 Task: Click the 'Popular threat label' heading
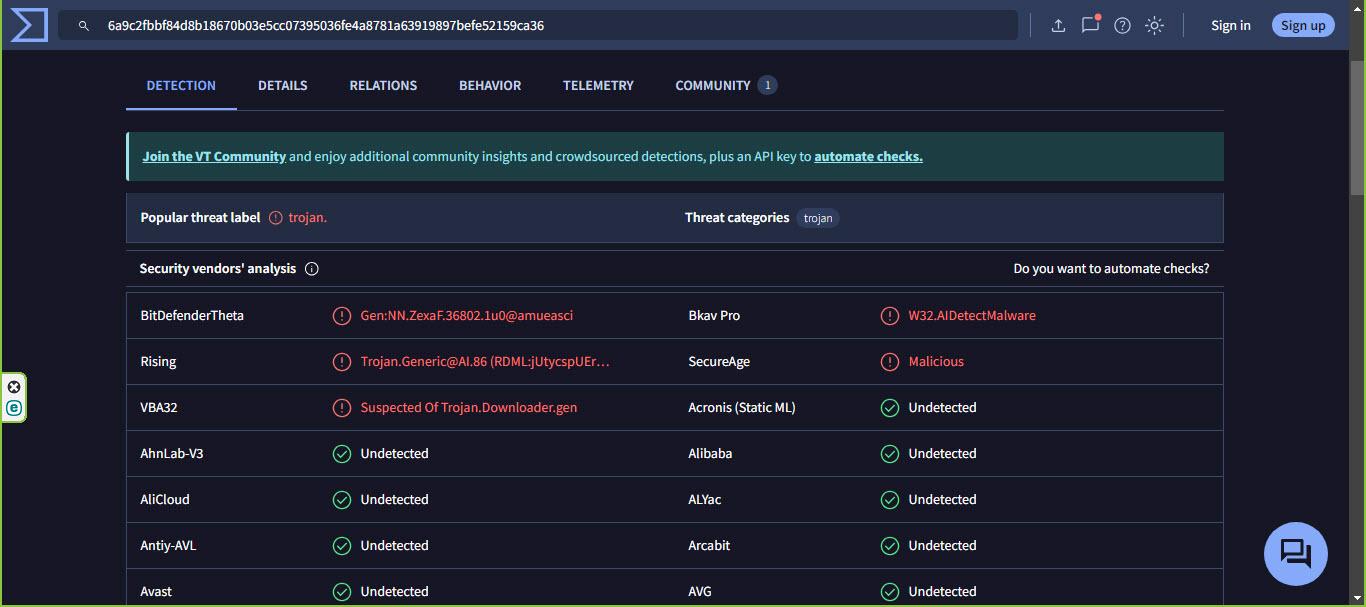pyautogui.click(x=200, y=218)
